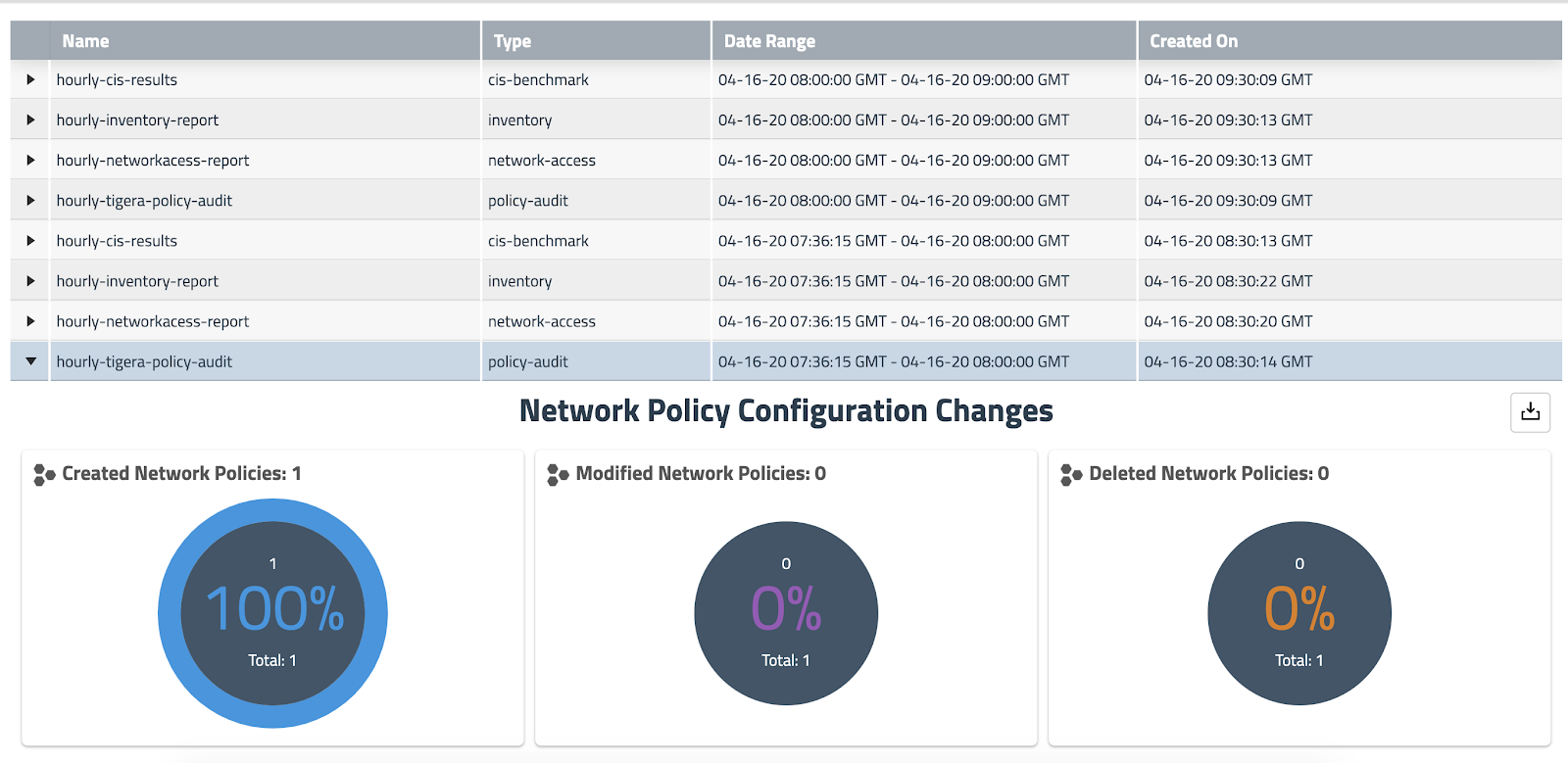Click cis-benchmark type created 09:30:09
Image resolution: width=1568 pixels, height=763 pixels.
click(x=538, y=79)
